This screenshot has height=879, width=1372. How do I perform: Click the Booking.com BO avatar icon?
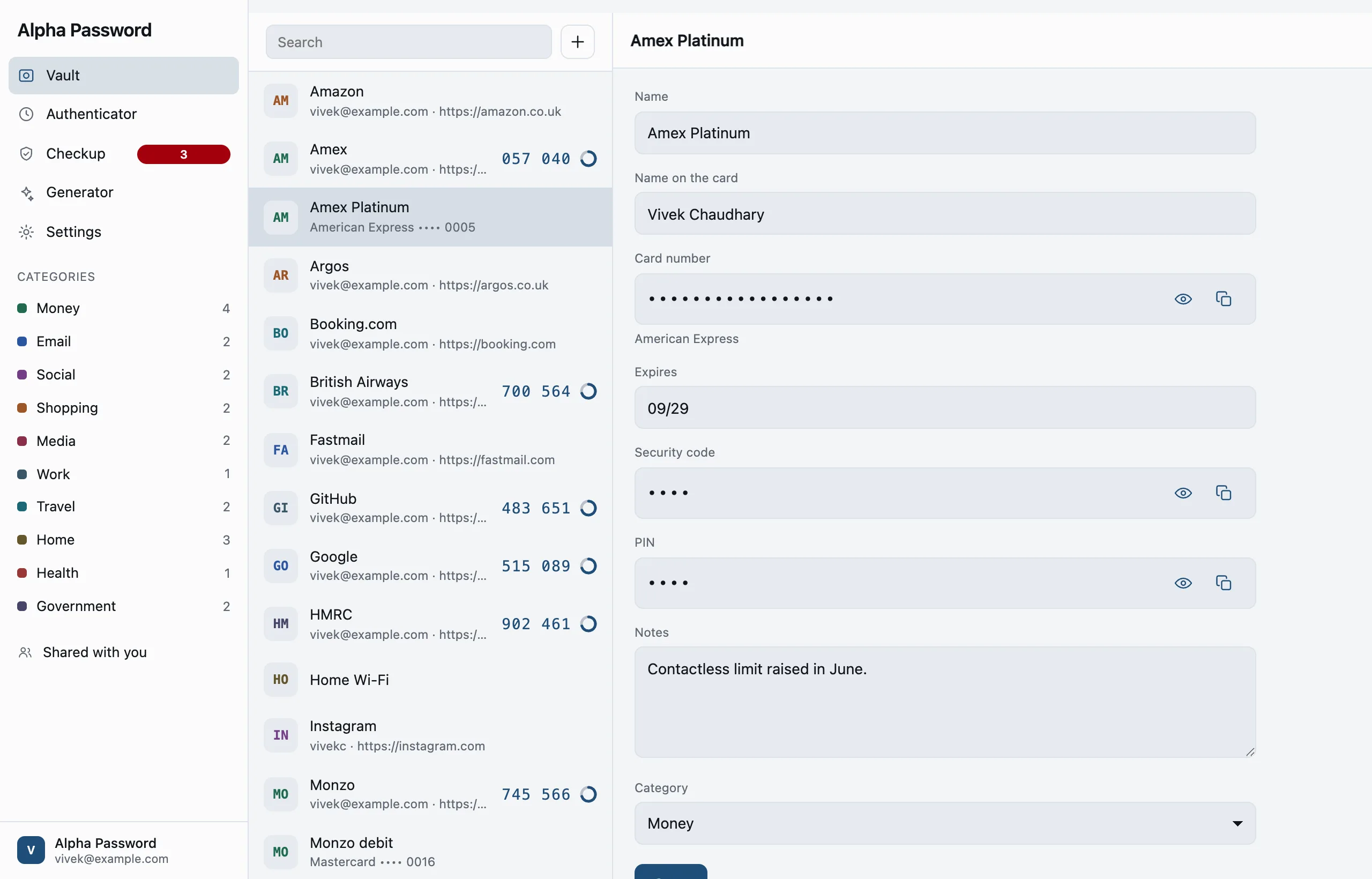(281, 333)
